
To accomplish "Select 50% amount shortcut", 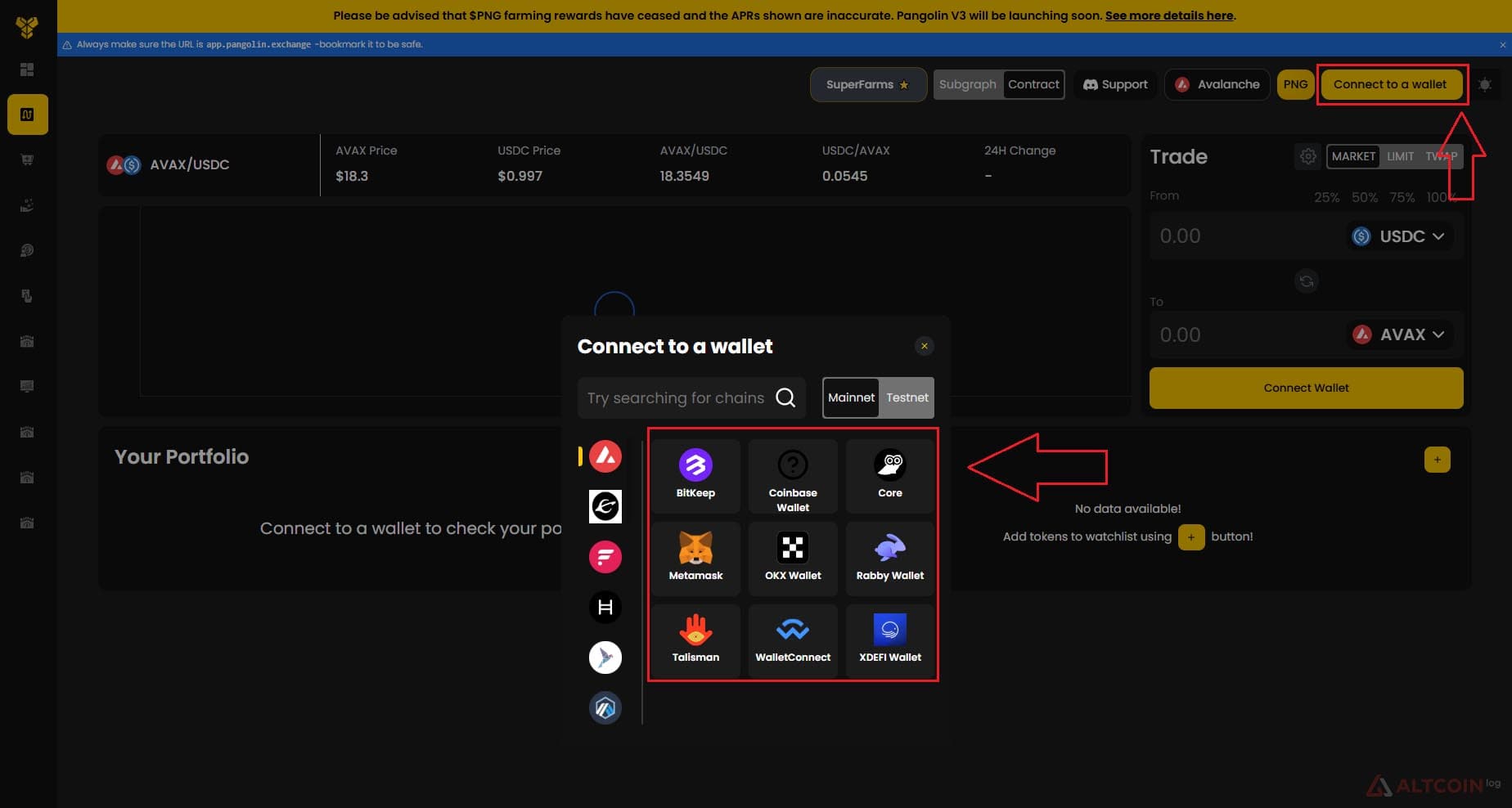I will (x=1364, y=197).
